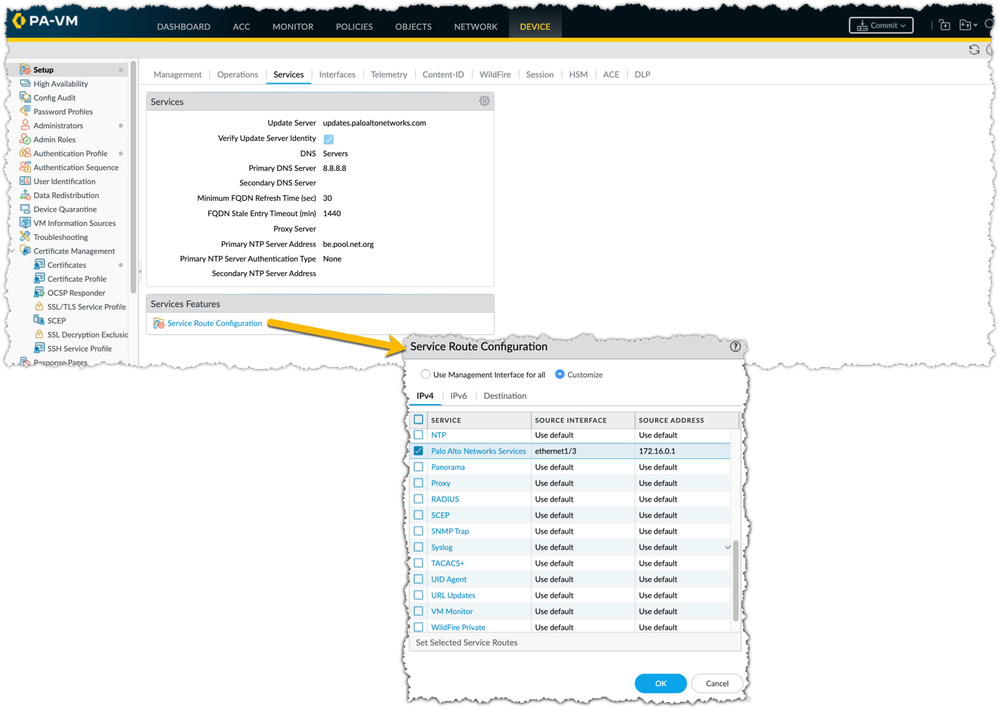Click the SCEP icon in the sidebar

click(x=39, y=321)
